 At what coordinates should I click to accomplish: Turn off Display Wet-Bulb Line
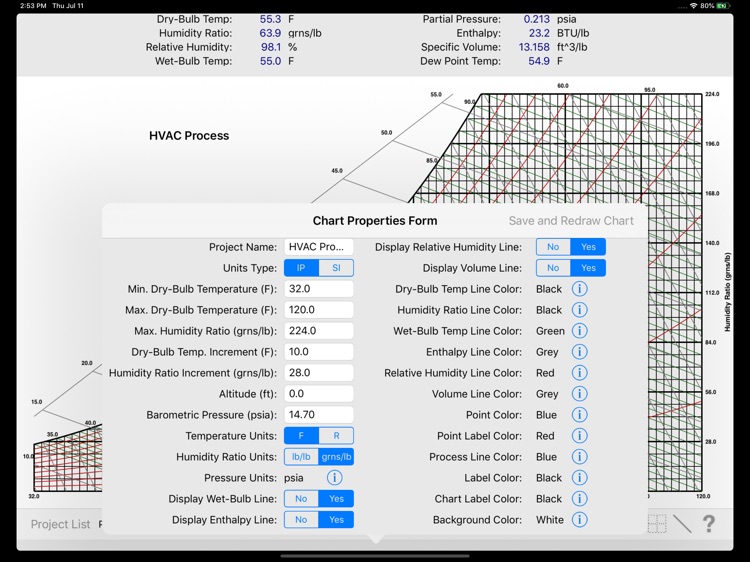[301, 499]
